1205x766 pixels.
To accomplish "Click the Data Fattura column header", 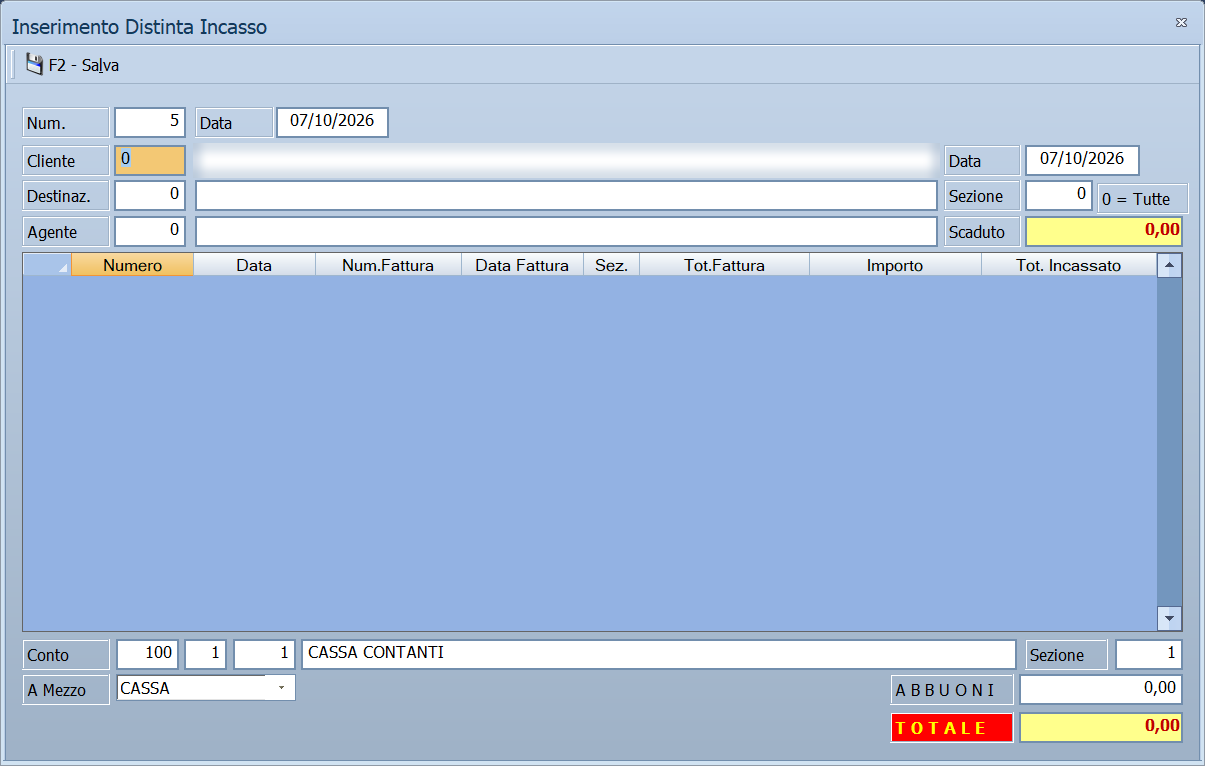I will [x=522, y=265].
